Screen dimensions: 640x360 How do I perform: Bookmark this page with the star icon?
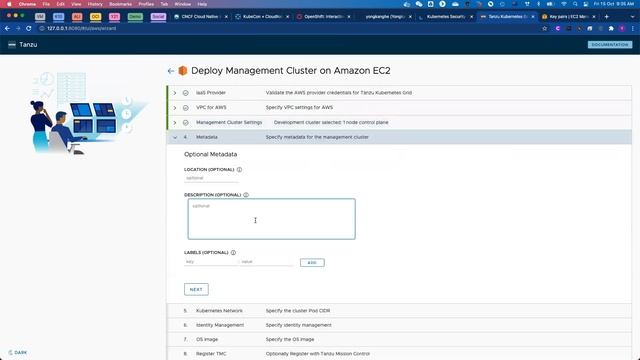544,28
